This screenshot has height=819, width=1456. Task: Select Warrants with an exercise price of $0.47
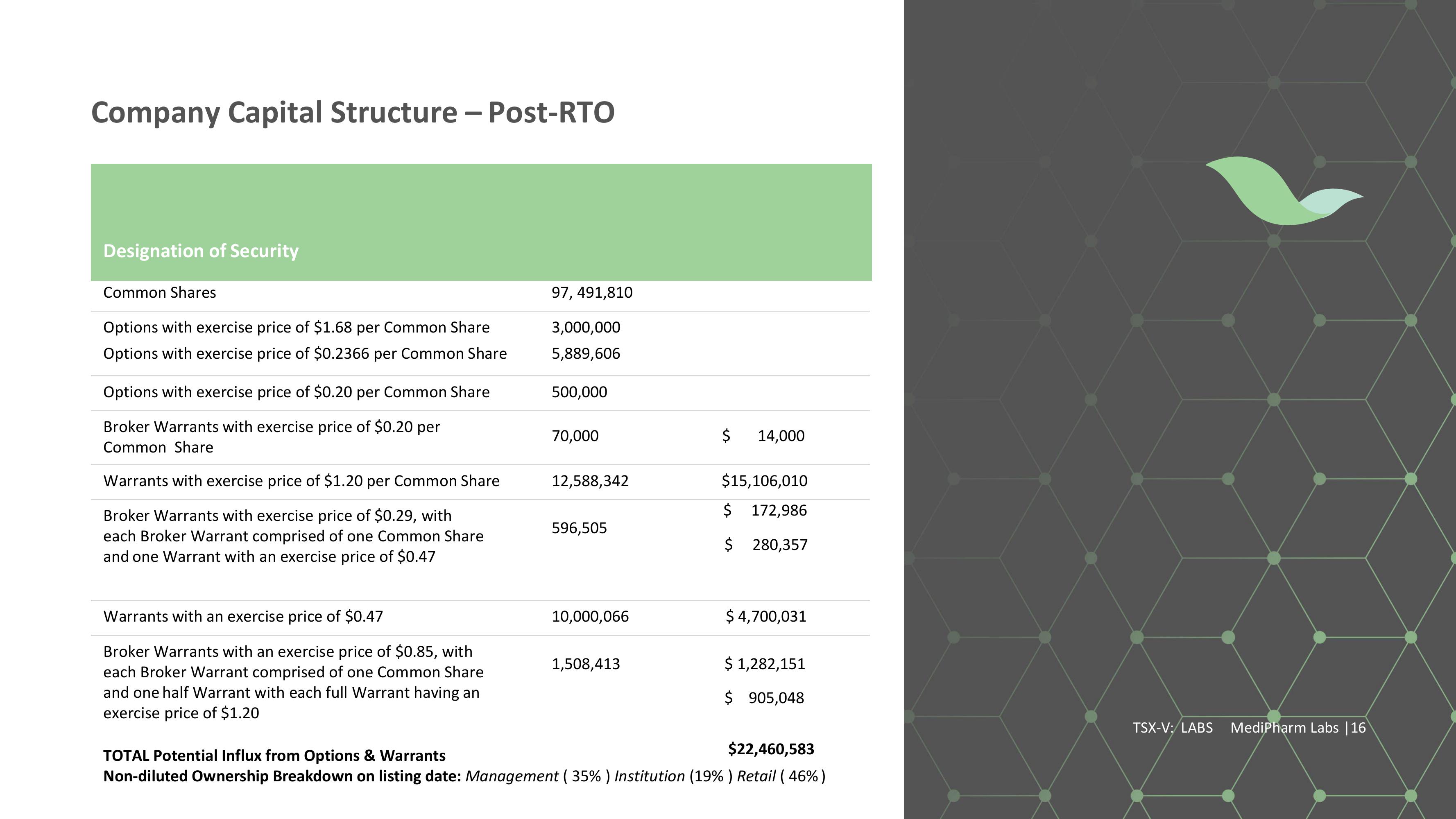tap(243, 617)
